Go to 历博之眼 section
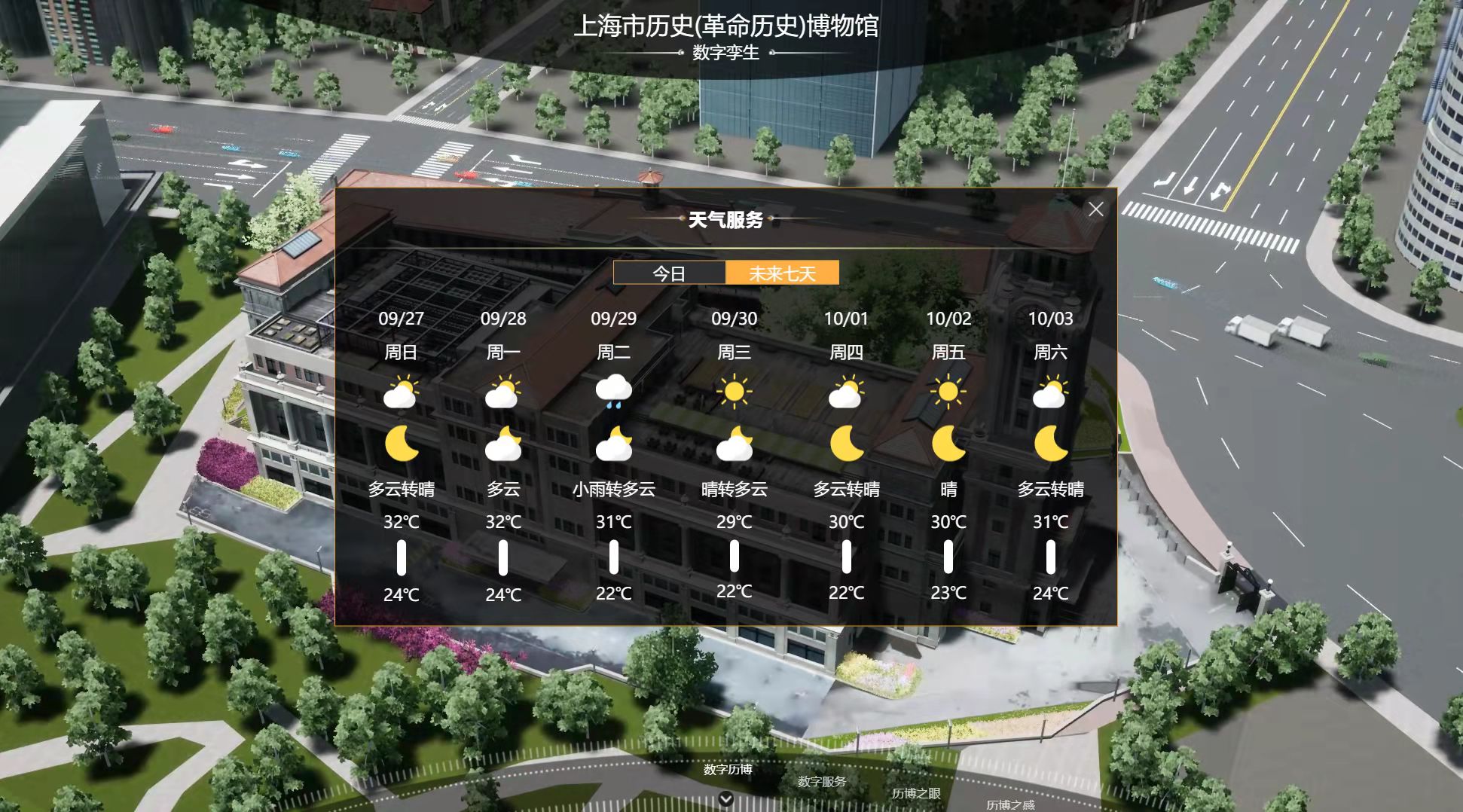This screenshot has height=812, width=1463. [x=915, y=793]
